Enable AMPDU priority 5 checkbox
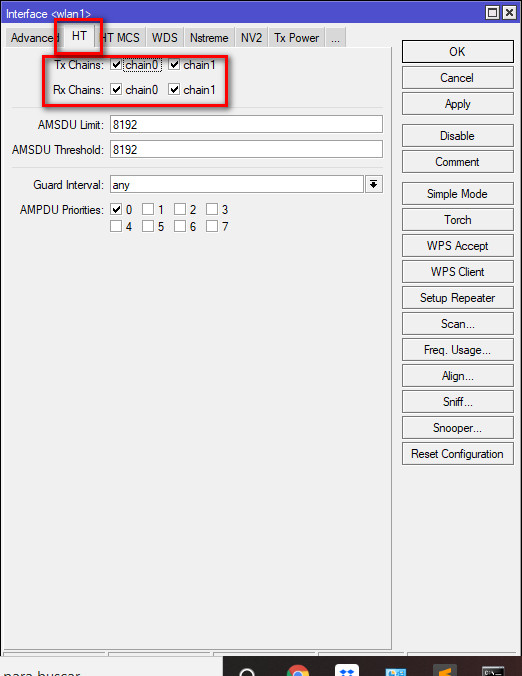Screen dimensions: 522x676 [x=148, y=226]
